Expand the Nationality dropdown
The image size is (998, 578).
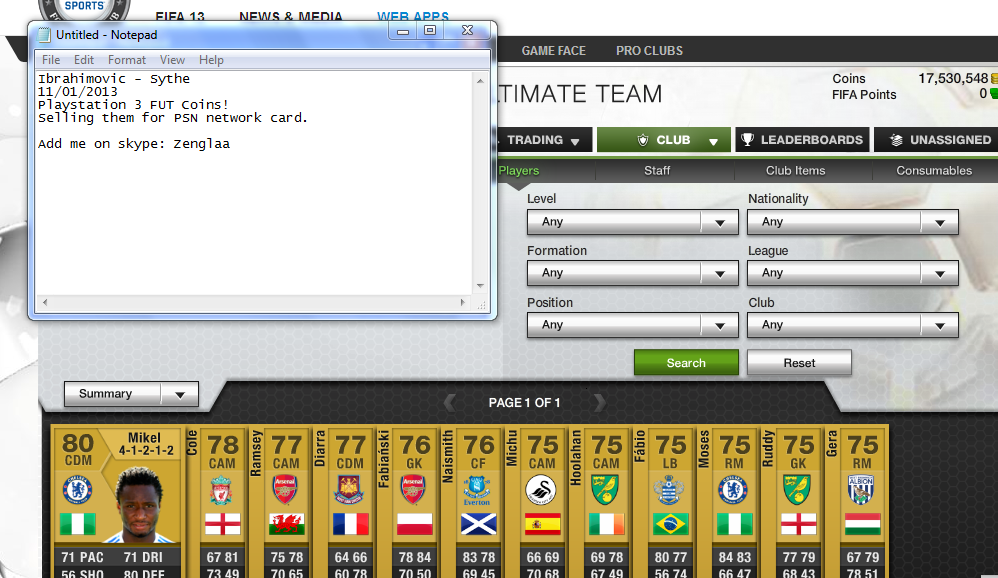coord(853,222)
